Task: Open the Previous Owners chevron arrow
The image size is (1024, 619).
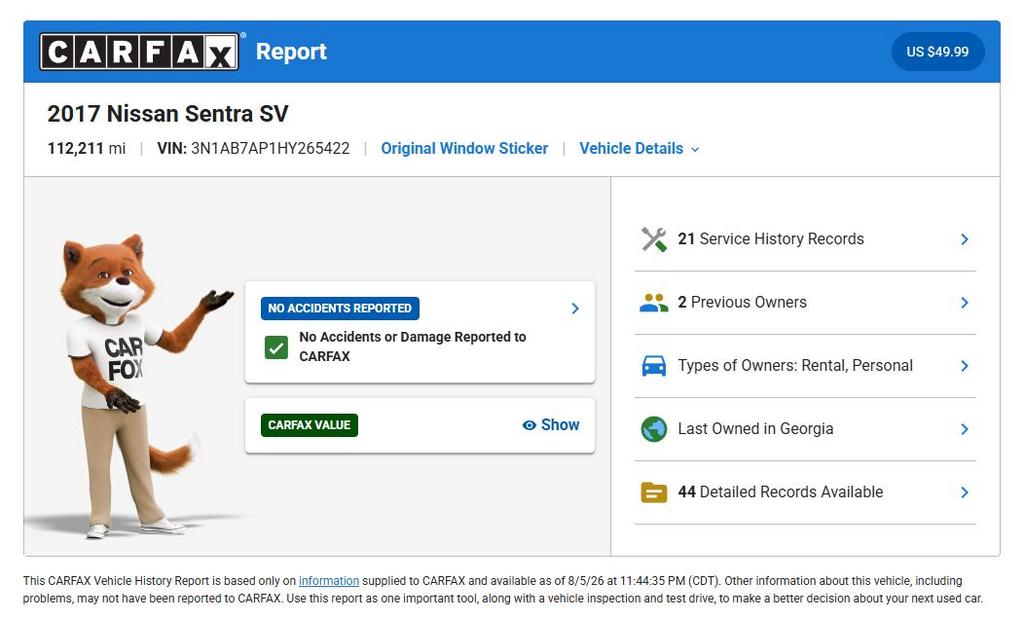Action: click(965, 302)
